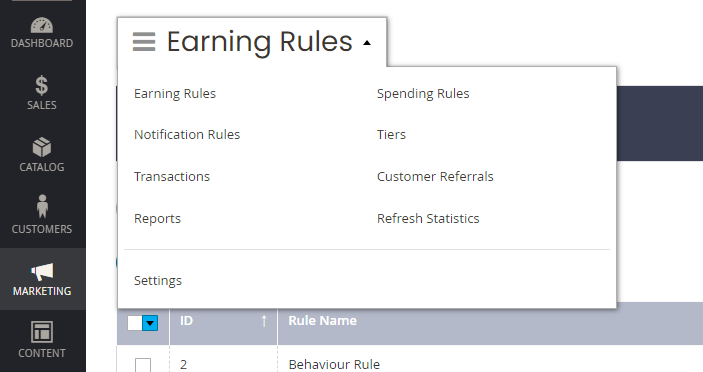
Task: Select Notification Rules menu entry
Action: point(187,134)
